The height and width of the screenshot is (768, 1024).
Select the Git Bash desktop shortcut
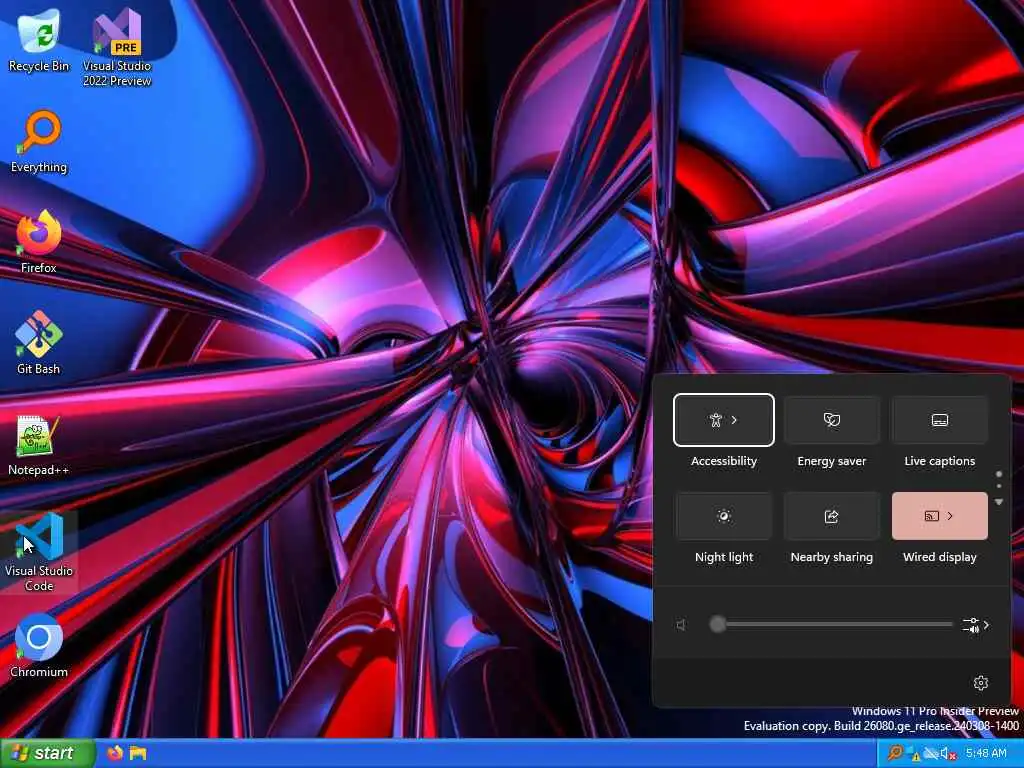click(x=39, y=343)
